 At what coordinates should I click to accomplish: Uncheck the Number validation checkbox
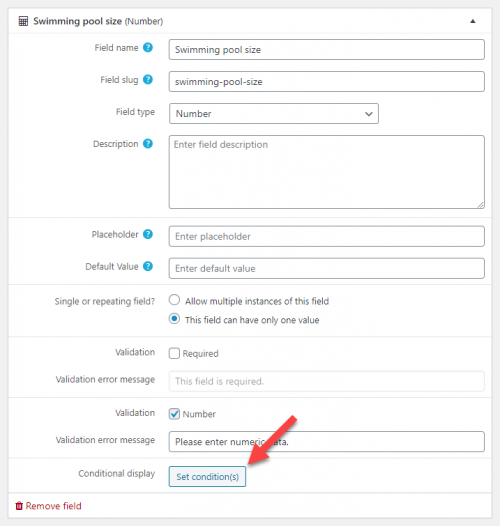tap(174, 414)
